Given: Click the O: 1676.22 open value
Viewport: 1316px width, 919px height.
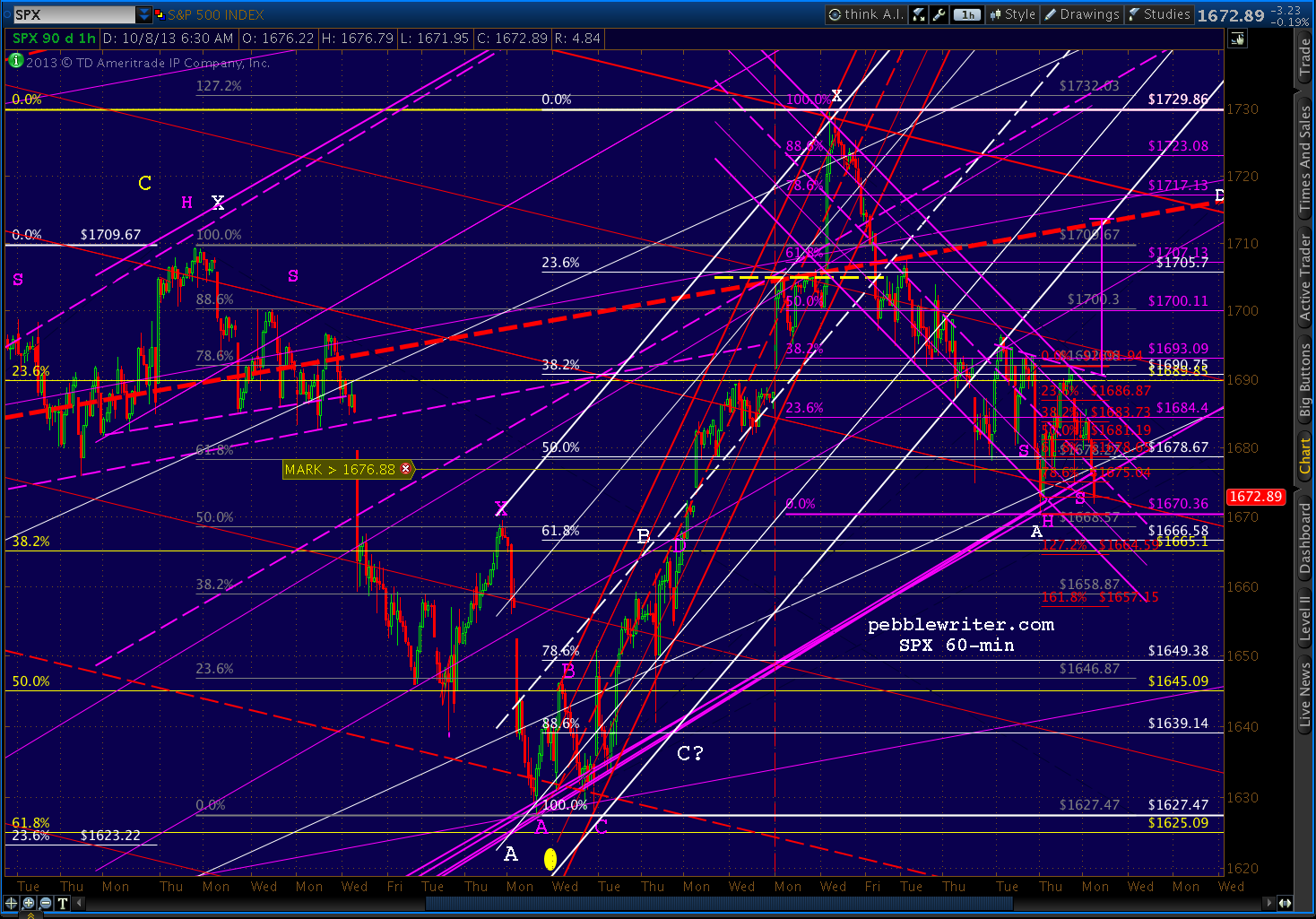Looking at the screenshot, I should click(278, 39).
